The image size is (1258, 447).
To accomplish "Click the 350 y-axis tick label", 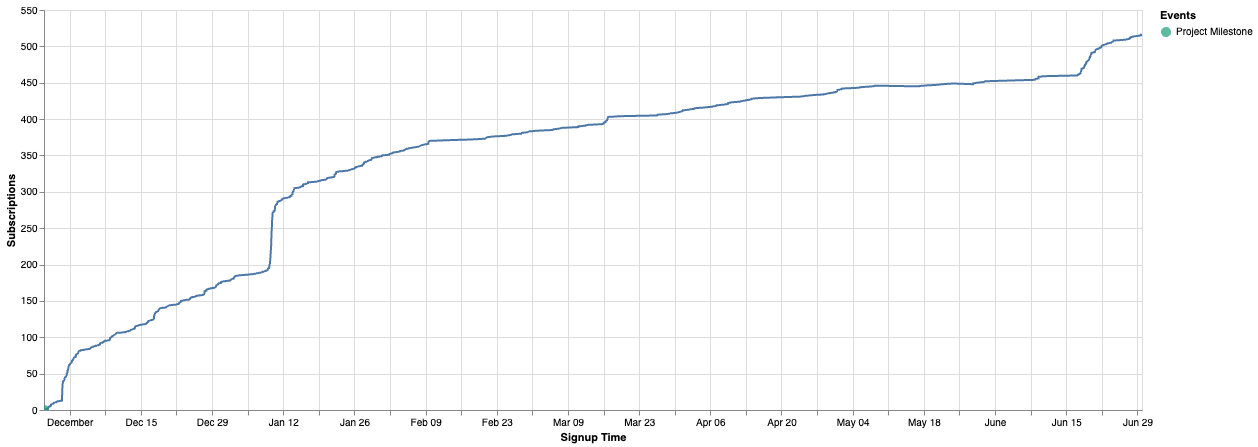I will (30, 156).
